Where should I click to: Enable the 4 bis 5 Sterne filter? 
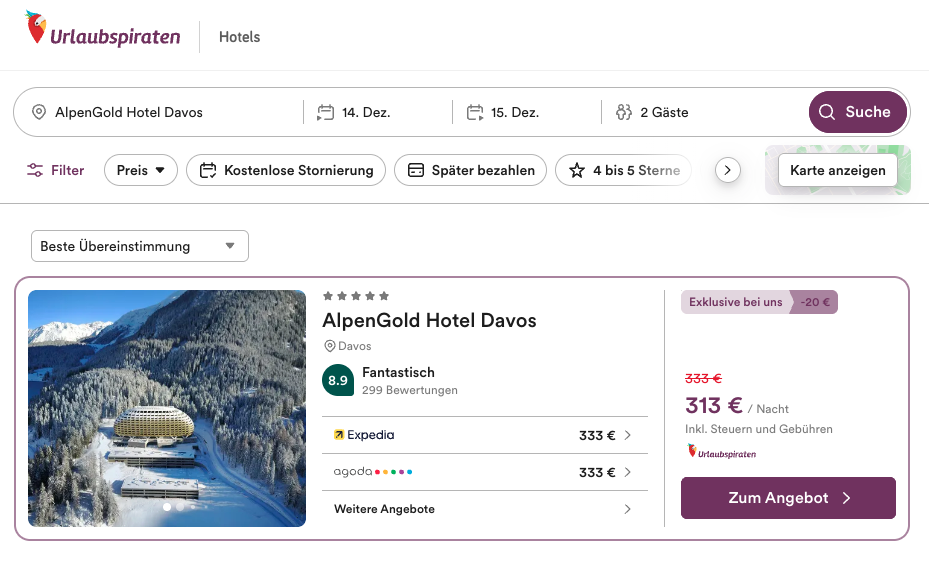point(624,170)
